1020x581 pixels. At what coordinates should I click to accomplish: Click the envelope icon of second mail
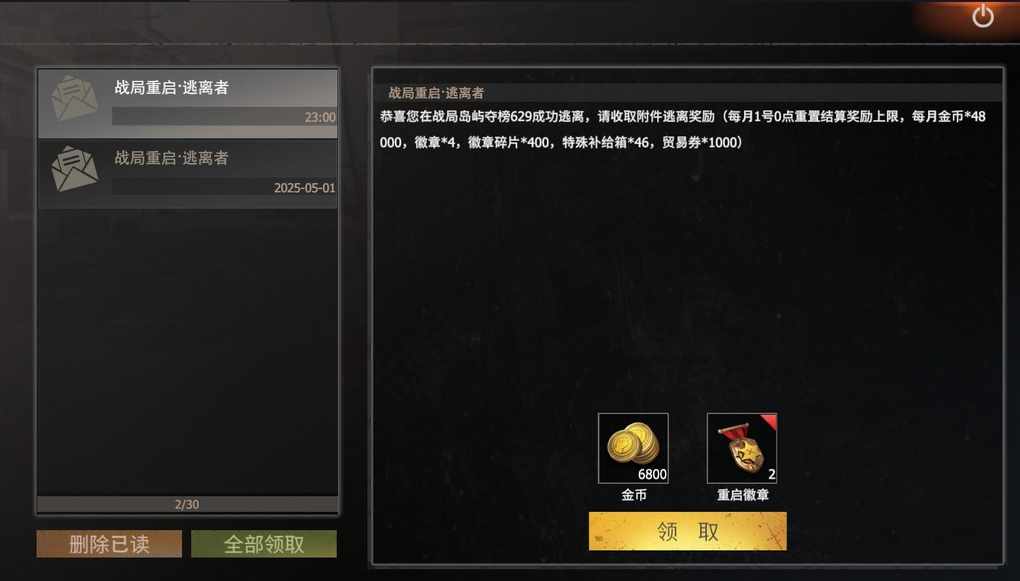pyautogui.click(x=74, y=169)
